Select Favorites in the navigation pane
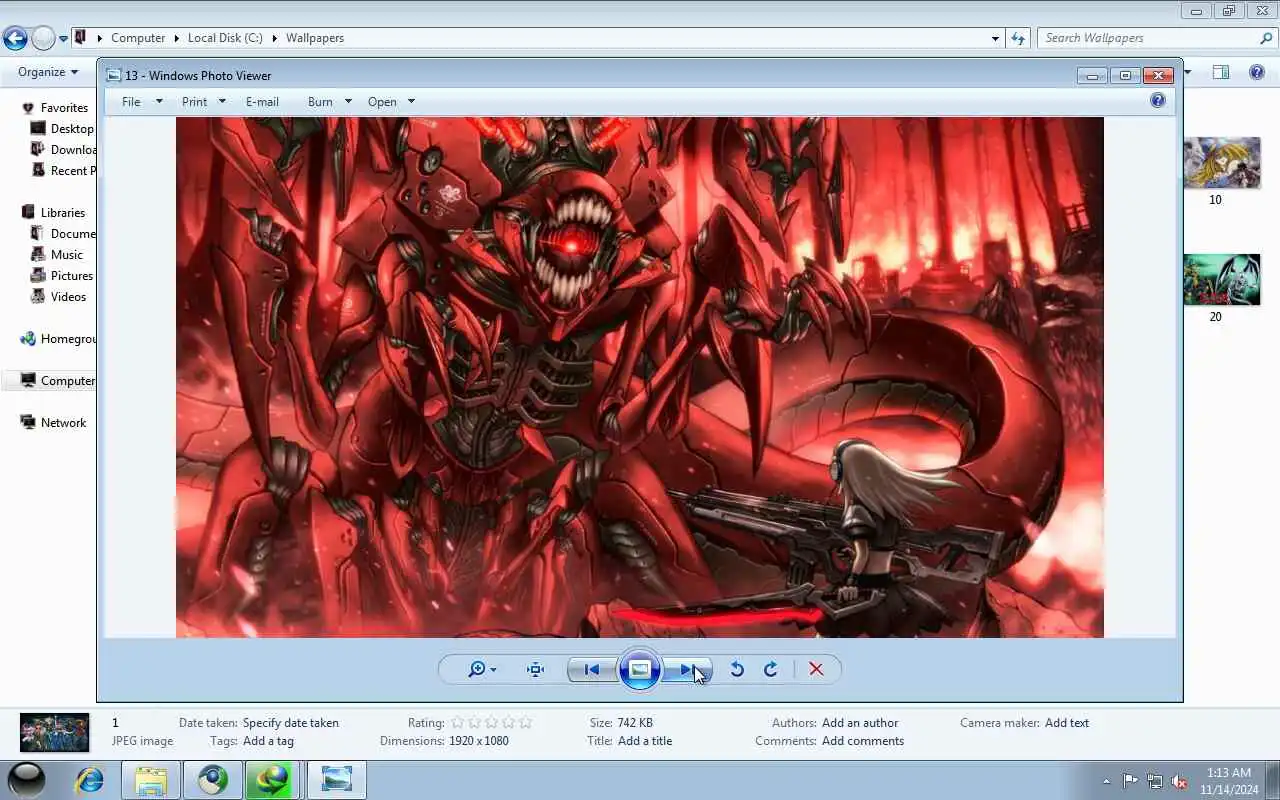1280x800 pixels. 64,107
